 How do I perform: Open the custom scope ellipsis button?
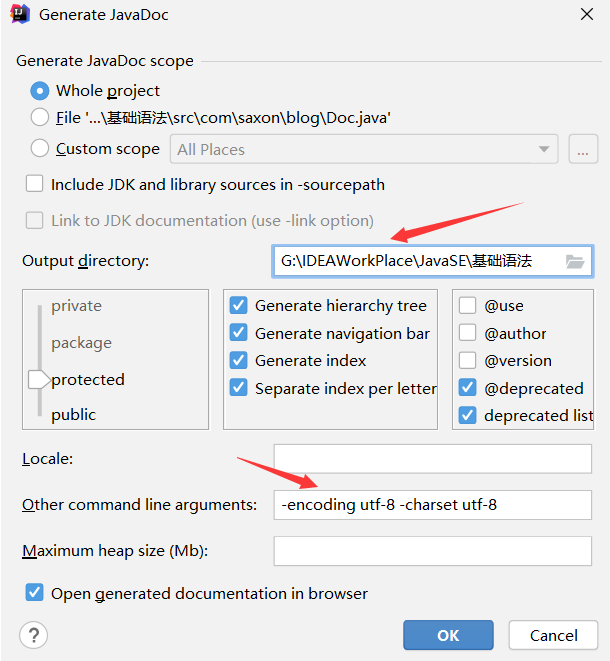point(583,150)
